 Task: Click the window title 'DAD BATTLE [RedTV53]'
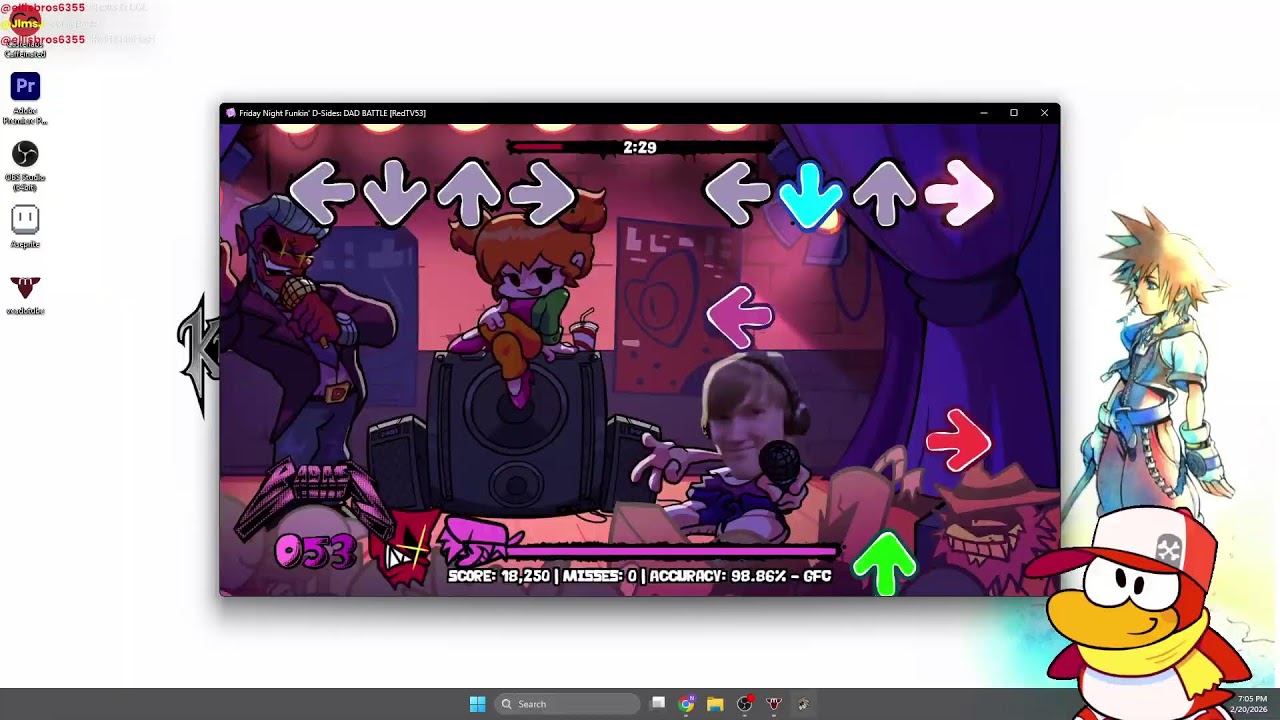pyautogui.click(x=384, y=113)
